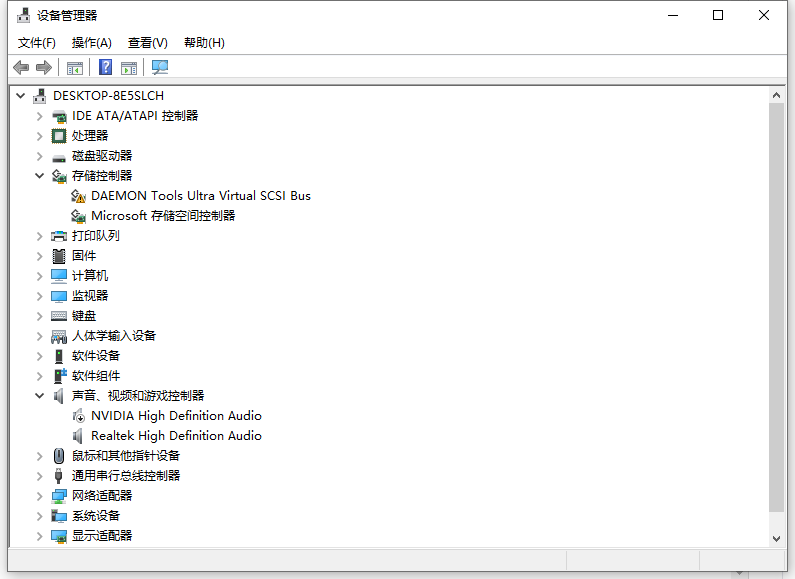Image resolution: width=795 pixels, height=579 pixels.
Task: Click the scan for hardware changes icon
Action: point(160,67)
